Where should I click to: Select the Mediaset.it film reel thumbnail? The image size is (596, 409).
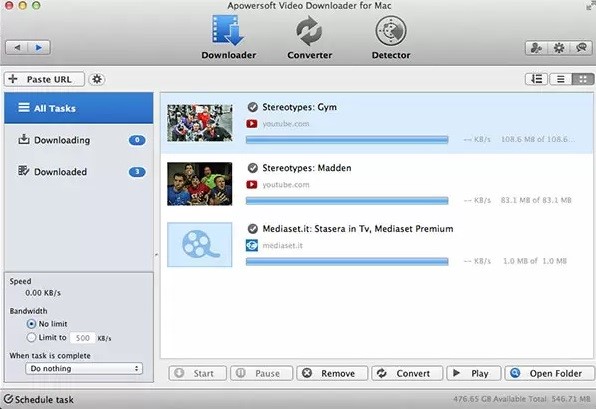point(200,245)
